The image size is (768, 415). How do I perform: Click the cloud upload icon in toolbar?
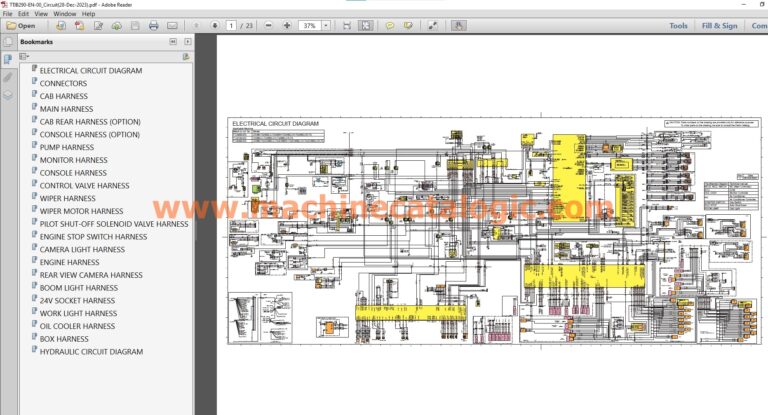pos(117,25)
